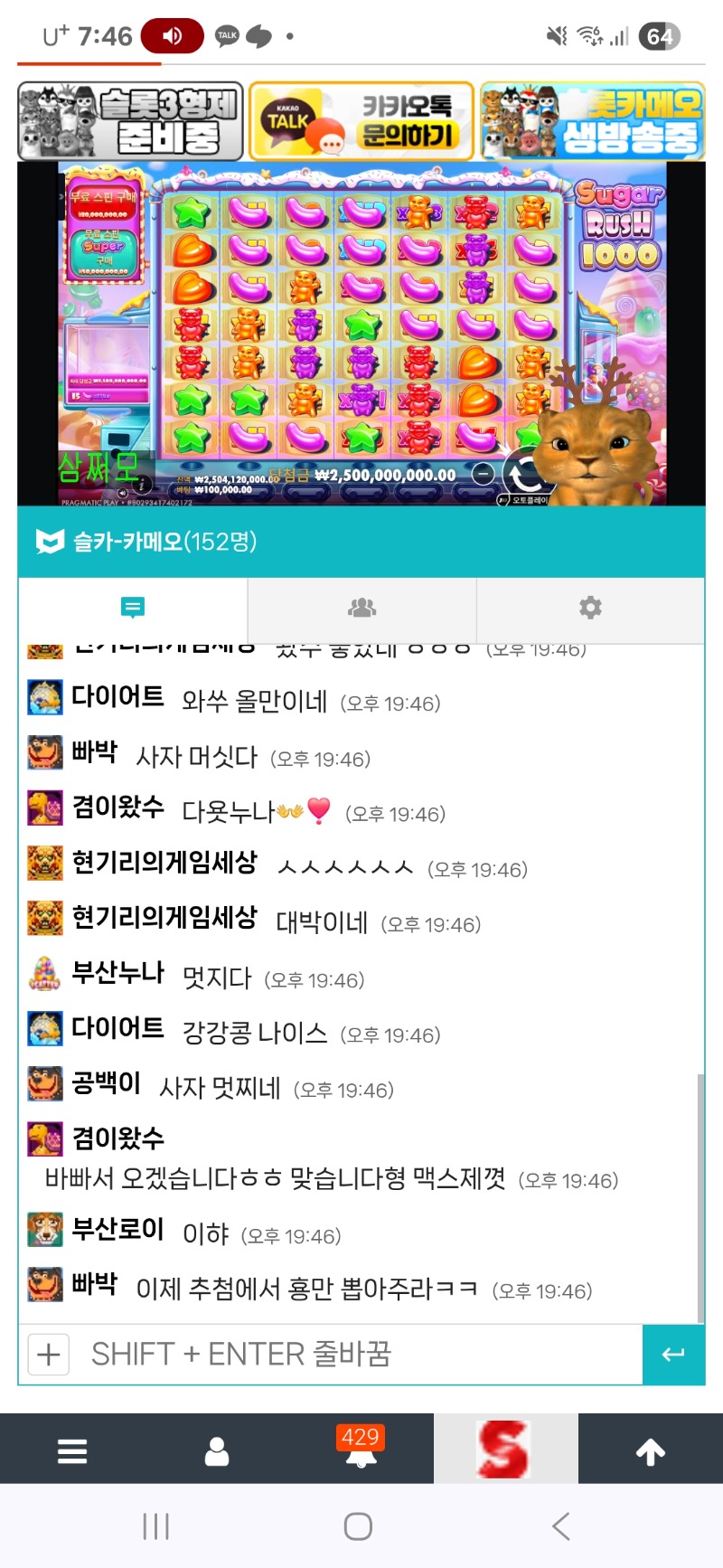Send message with enter arrow button

[673, 1355]
